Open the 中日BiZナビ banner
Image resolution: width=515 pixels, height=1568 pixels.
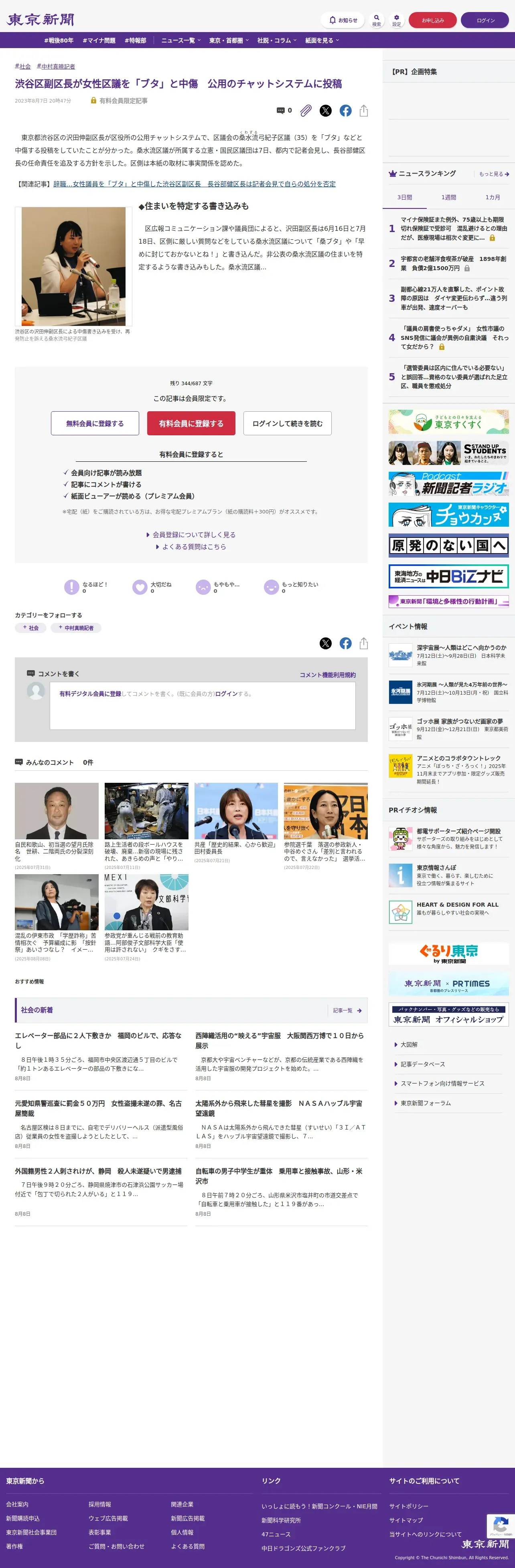448,576
